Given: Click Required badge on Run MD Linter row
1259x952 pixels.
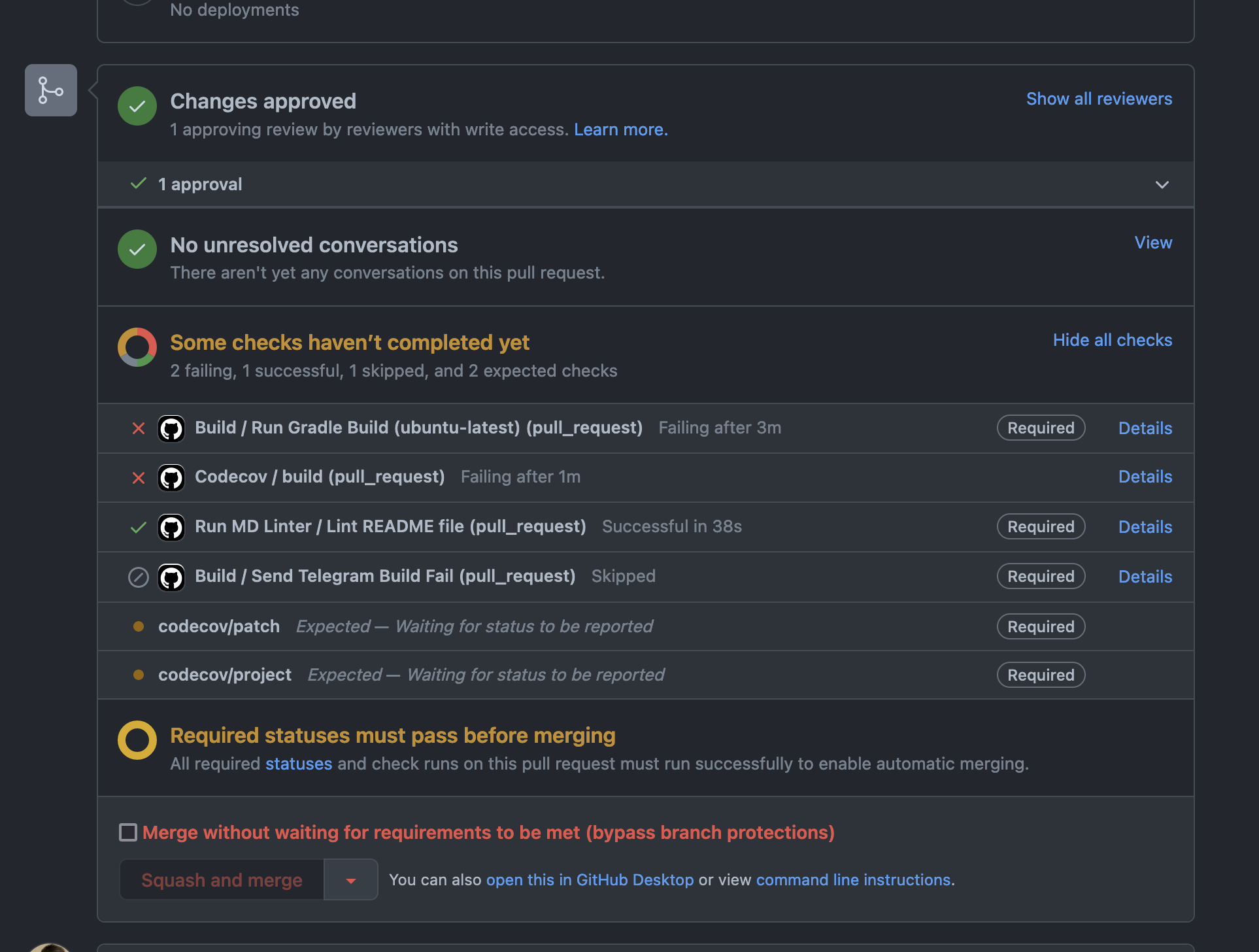Looking at the screenshot, I should click(1041, 526).
